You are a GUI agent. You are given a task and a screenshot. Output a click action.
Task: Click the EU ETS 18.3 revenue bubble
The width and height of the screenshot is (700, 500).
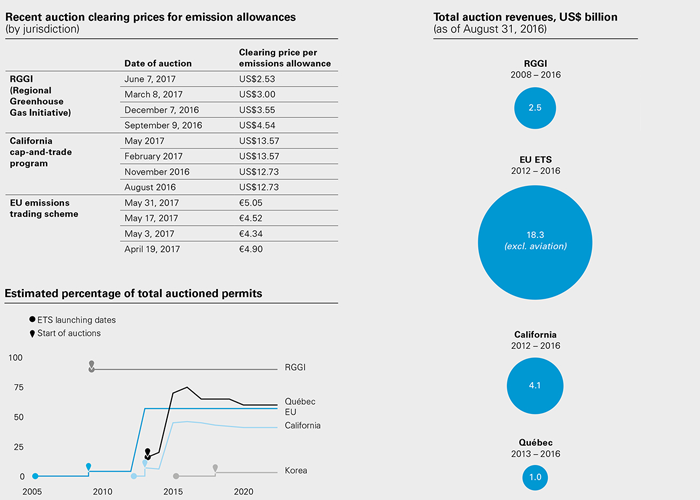535,238
